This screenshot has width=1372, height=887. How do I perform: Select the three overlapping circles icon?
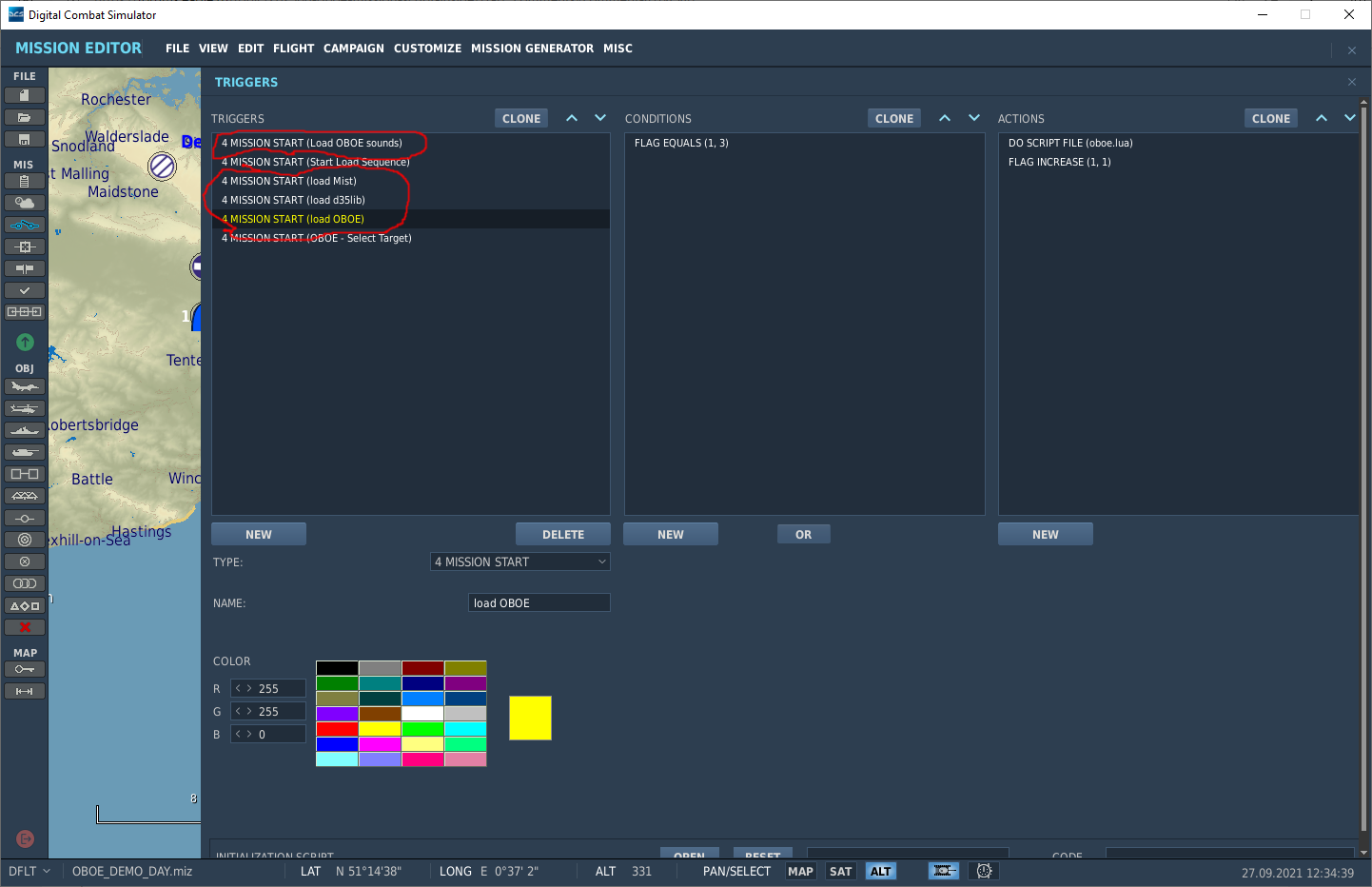[x=25, y=583]
